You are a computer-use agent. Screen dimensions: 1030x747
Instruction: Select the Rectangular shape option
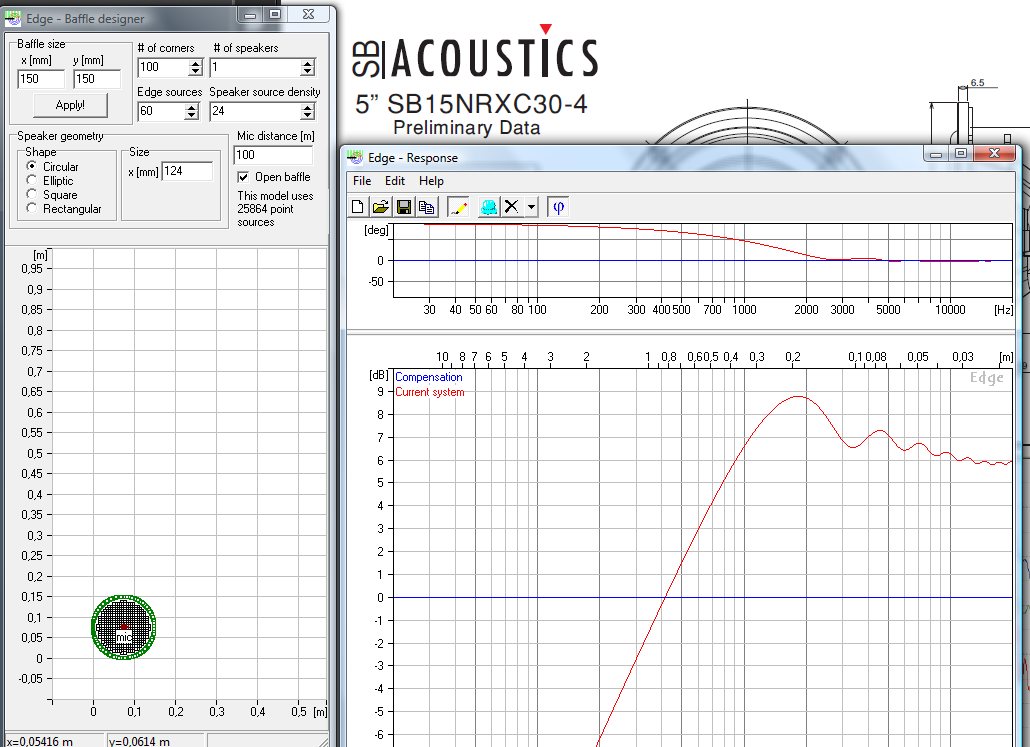pyautogui.click(x=32, y=208)
